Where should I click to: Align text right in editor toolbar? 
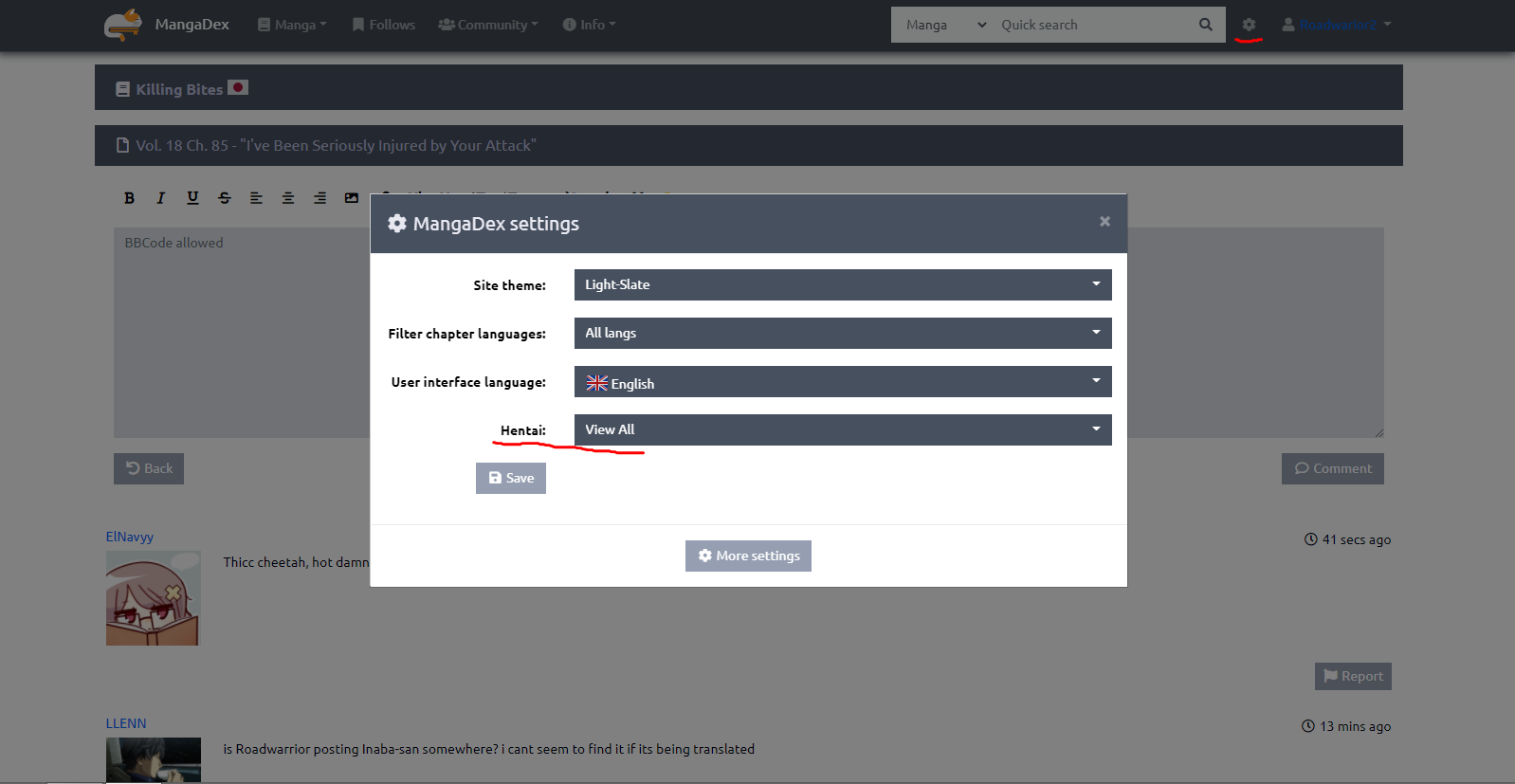(319, 198)
